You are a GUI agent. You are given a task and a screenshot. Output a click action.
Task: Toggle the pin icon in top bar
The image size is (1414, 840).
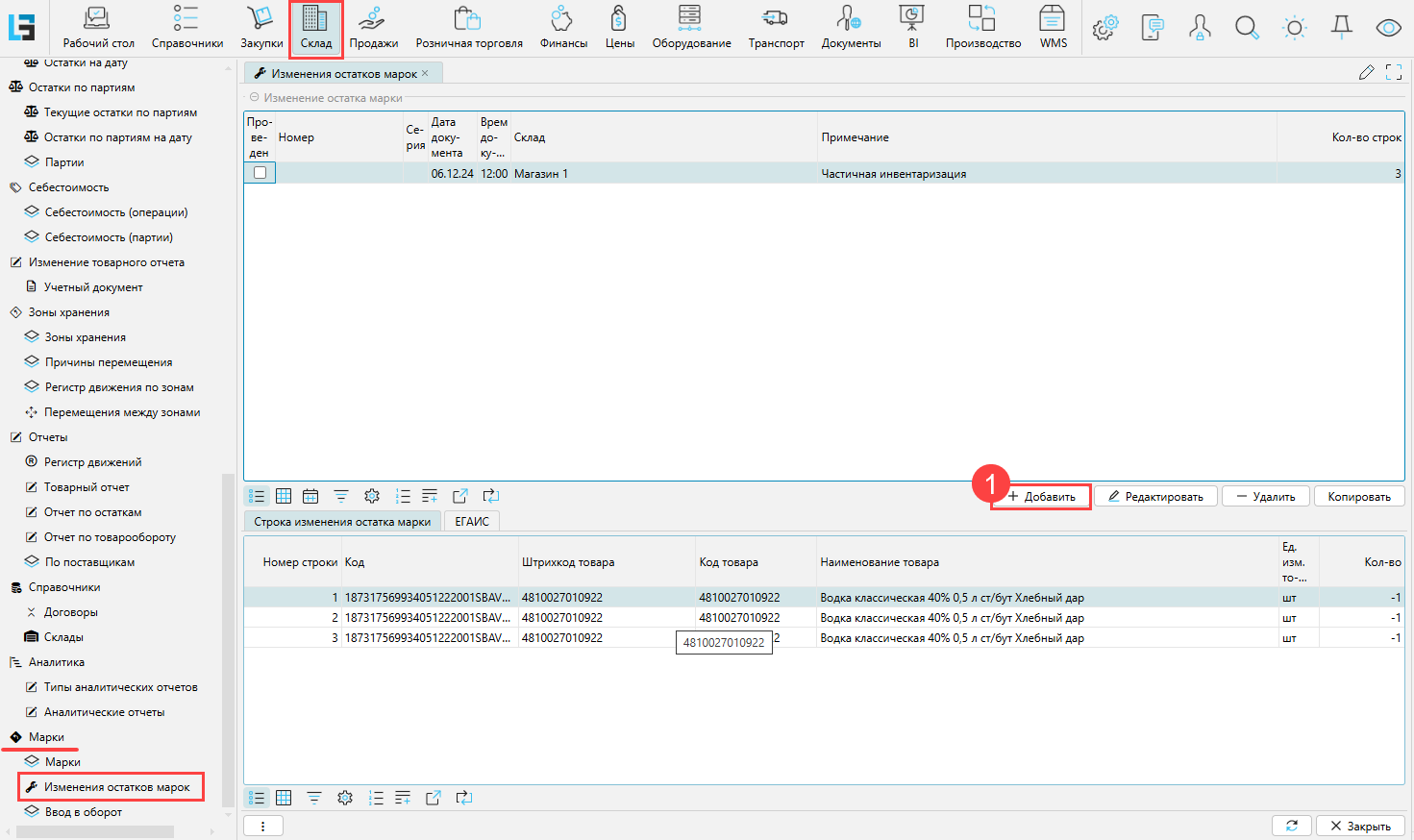pos(1342,28)
